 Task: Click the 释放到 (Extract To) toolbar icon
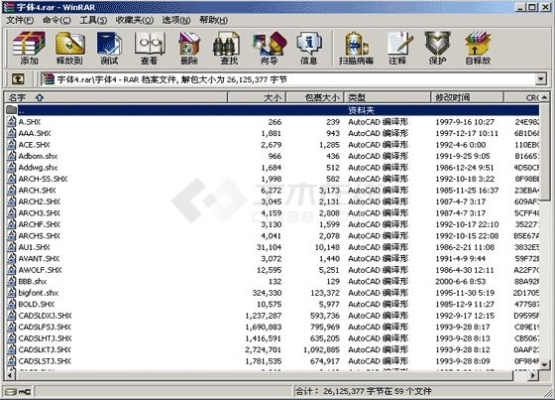coord(70,48)
